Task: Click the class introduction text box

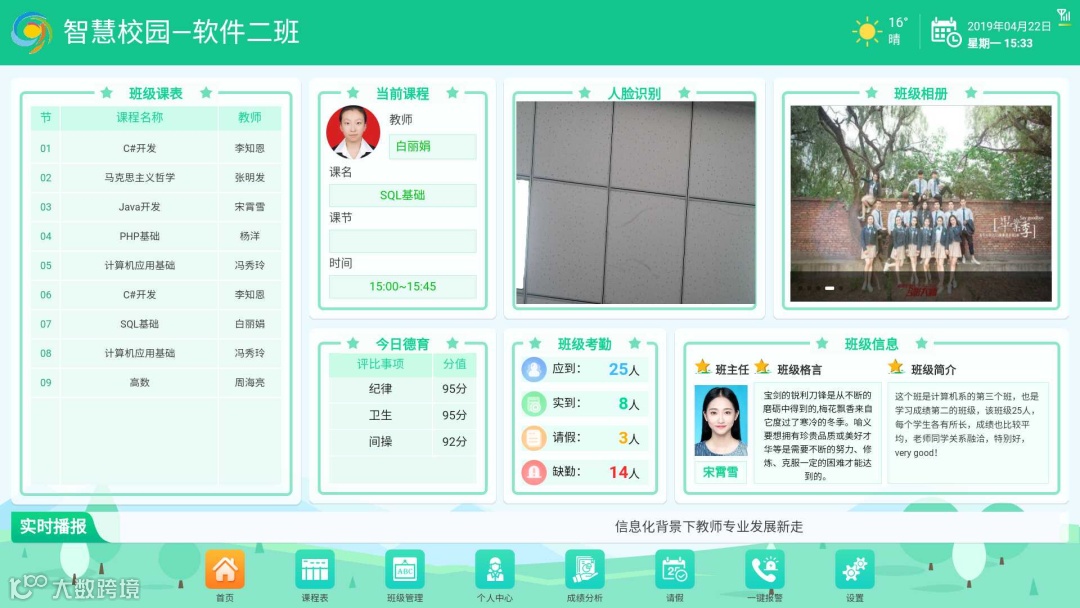Action: pos(968,432)
